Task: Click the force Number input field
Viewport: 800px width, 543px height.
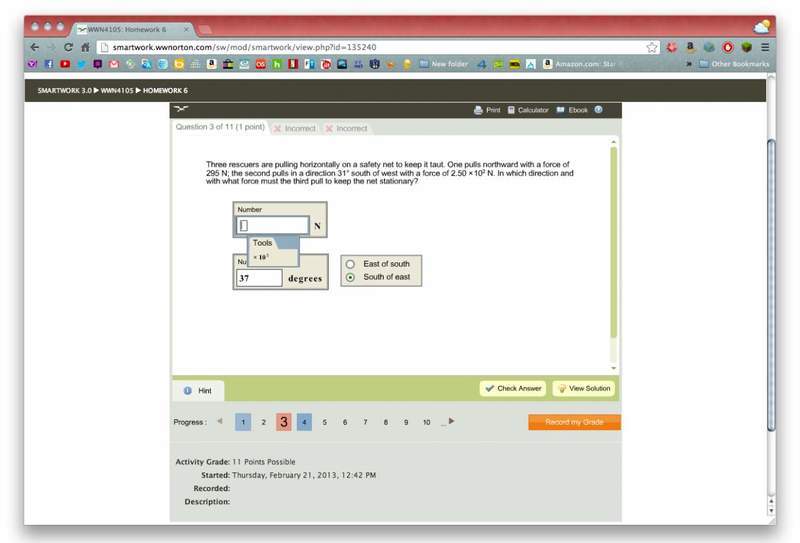Action: tap(272, 225)
